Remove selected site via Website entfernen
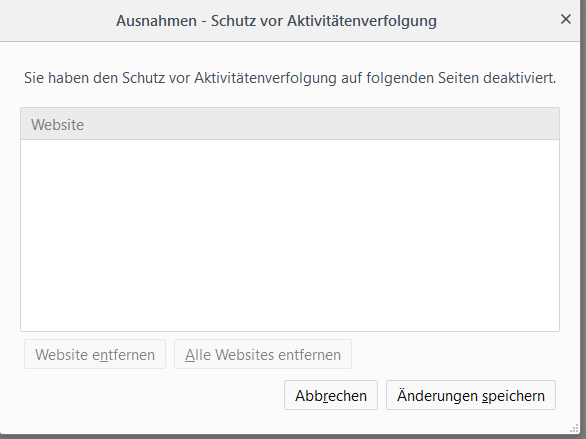The height and width of the screenshot is (439, 586). [x=95, y=354]
